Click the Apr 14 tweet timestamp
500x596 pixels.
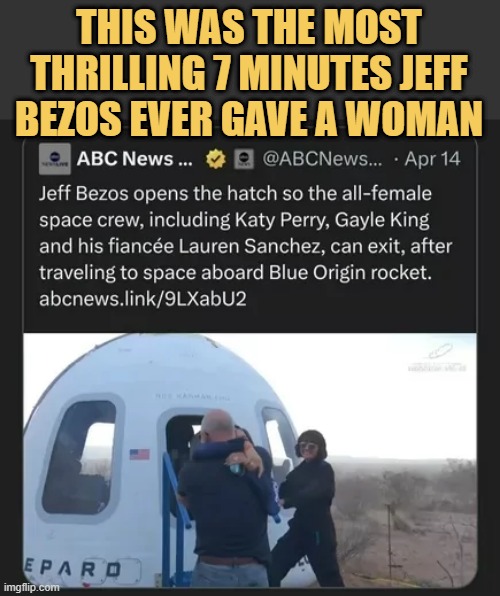point(432,159)
